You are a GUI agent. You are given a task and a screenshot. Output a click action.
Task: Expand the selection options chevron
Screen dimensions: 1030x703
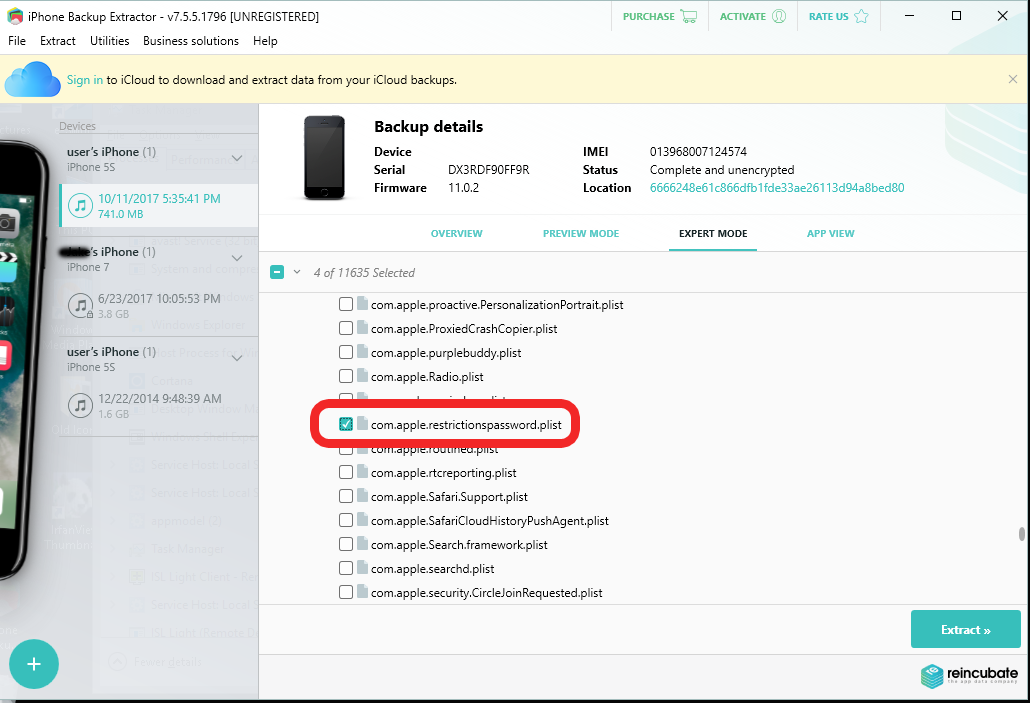297,272
